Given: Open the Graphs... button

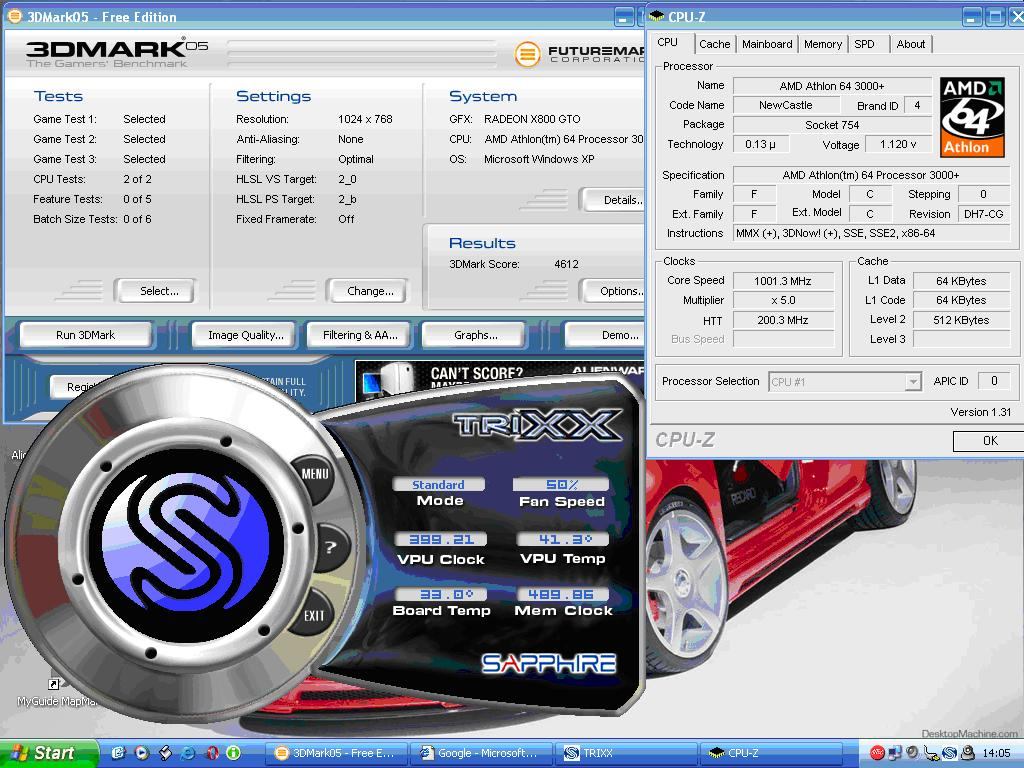Looking at the screenshot, I should [475, 335].
